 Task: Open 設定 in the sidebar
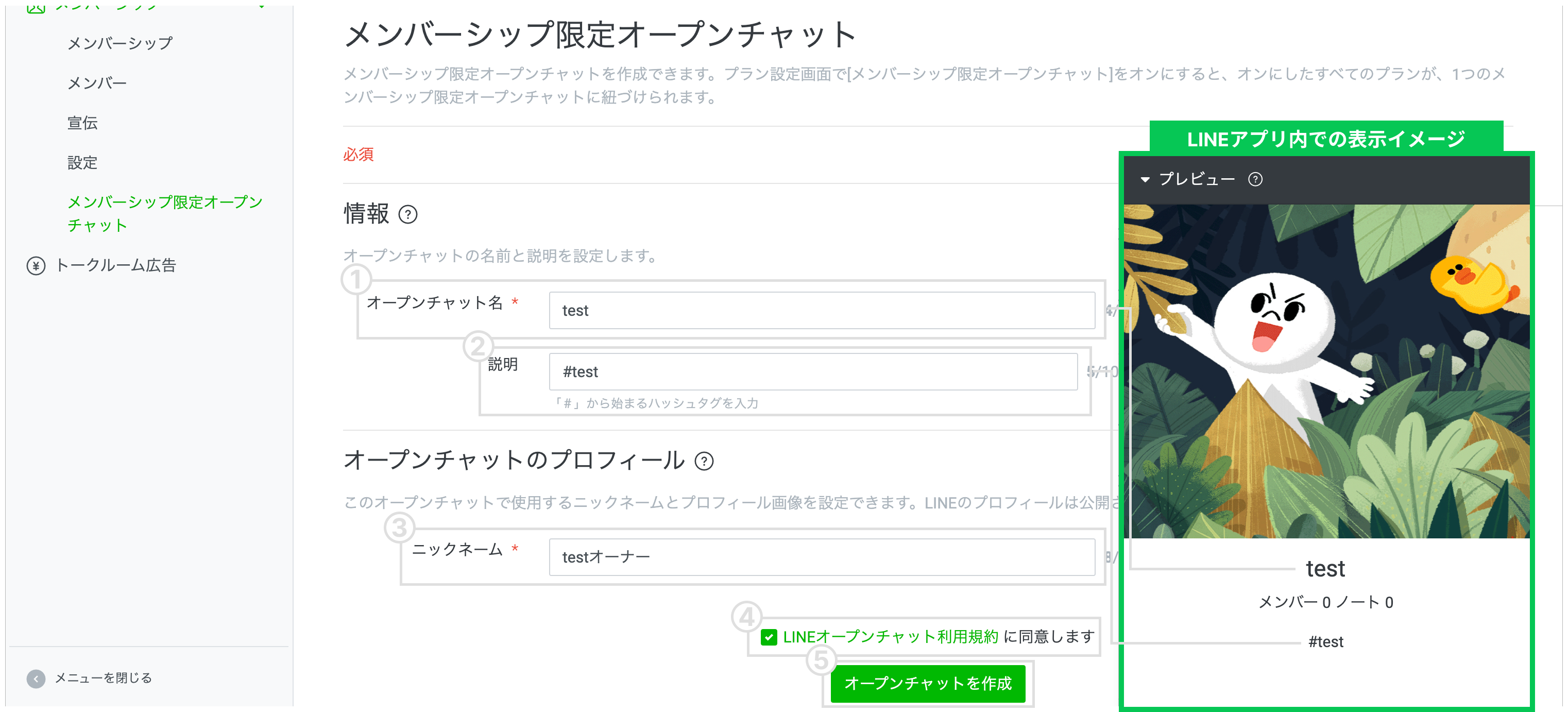(82, 163)
